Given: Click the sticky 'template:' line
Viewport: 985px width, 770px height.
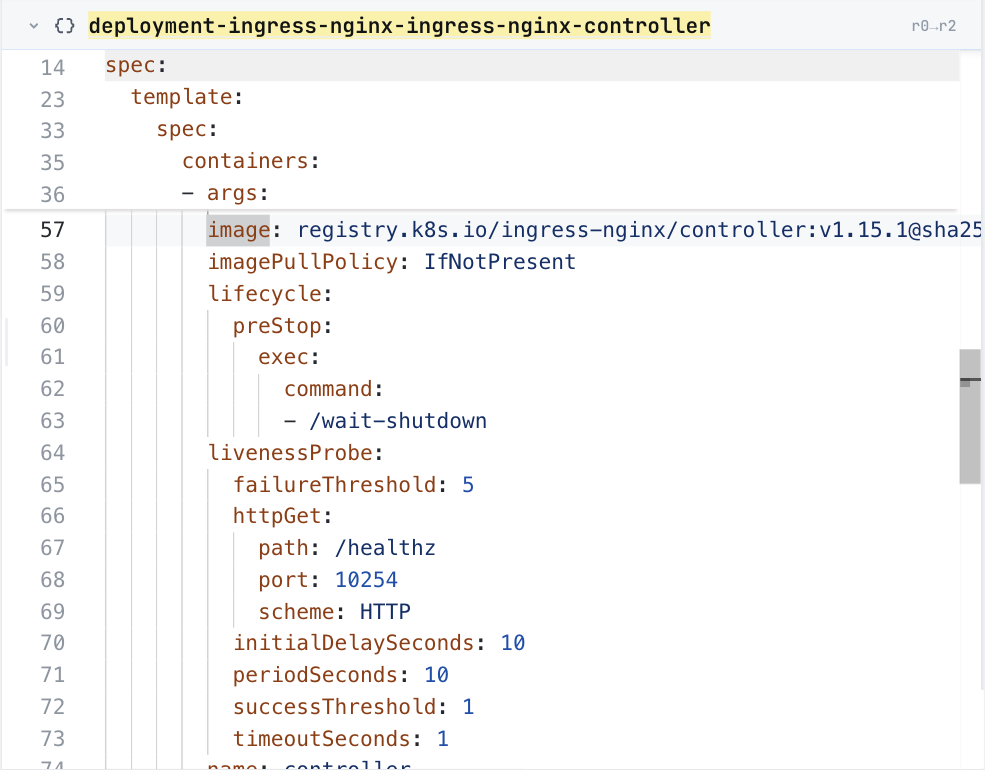Looking at the screenshot, I should point(187,97).
